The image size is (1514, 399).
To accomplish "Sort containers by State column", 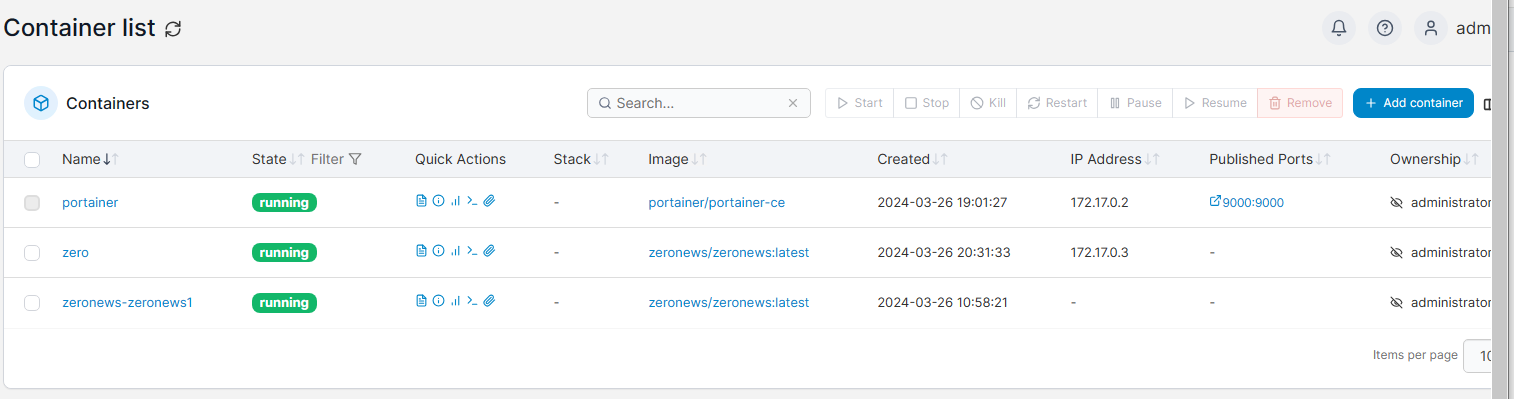I will point(278,159).
